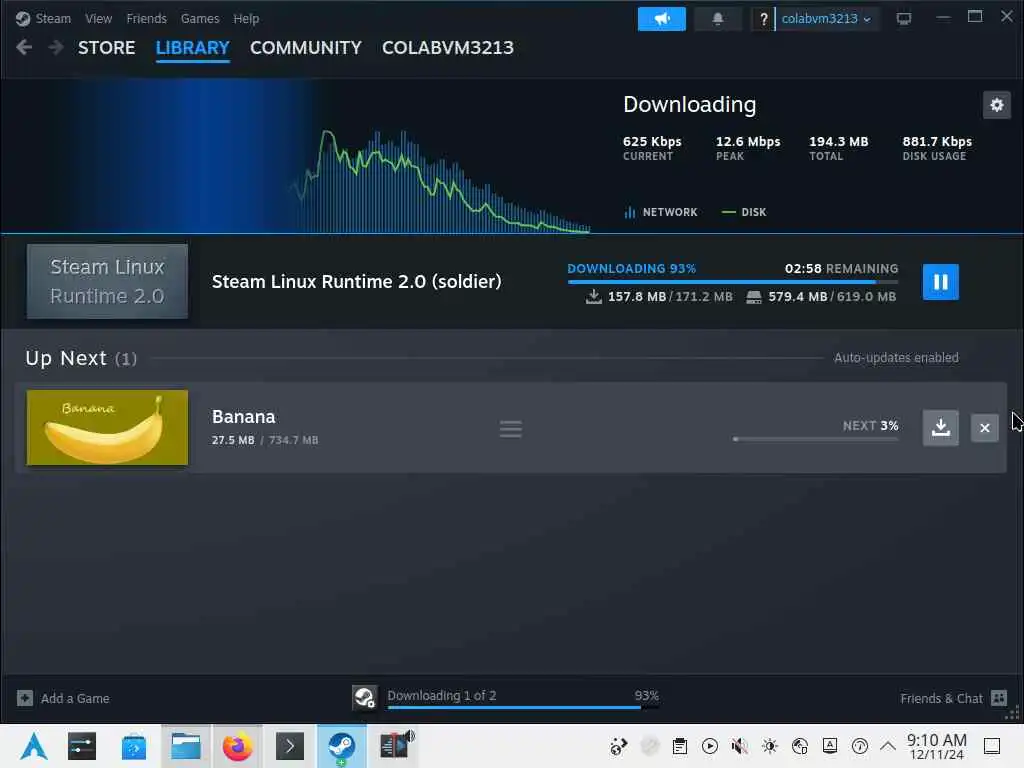Click the 12.6 Mbps PEAK stat
The image size is (1024, 768).
tap(748, 148)
